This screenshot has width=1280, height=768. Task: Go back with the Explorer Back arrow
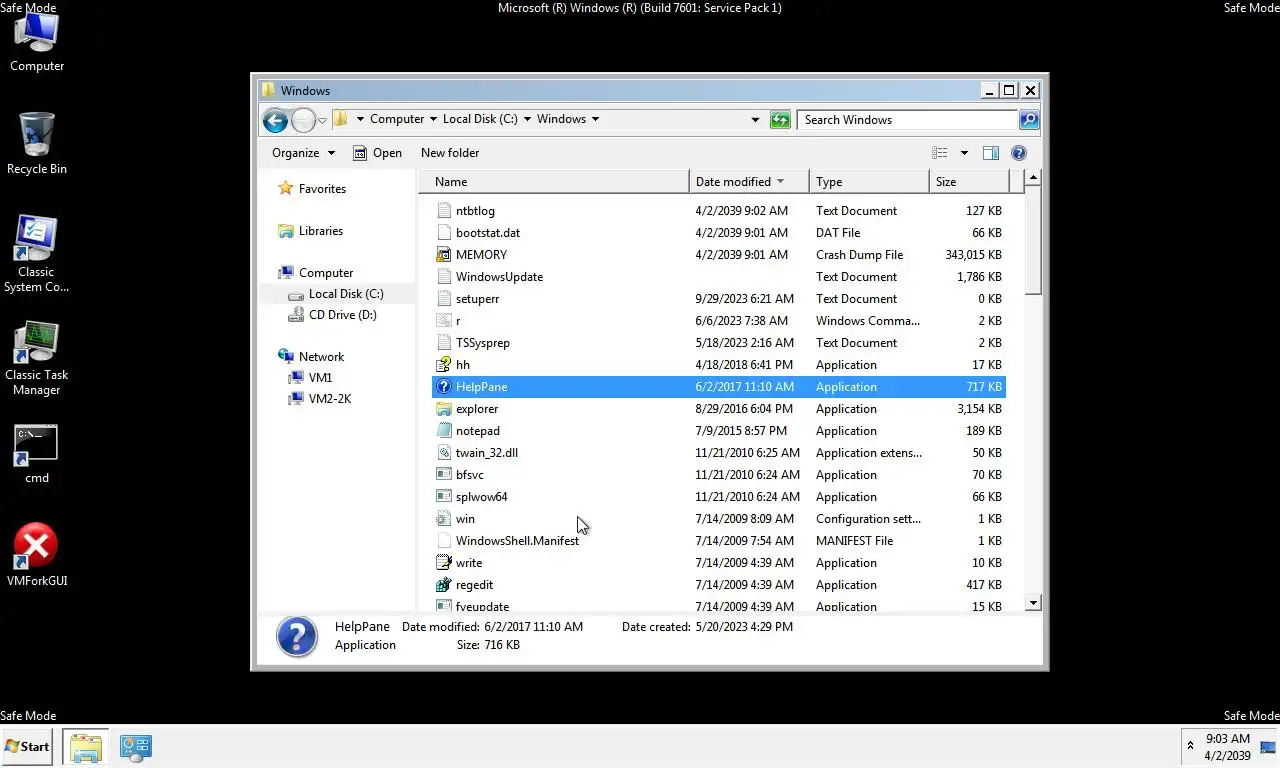(275, 120)
